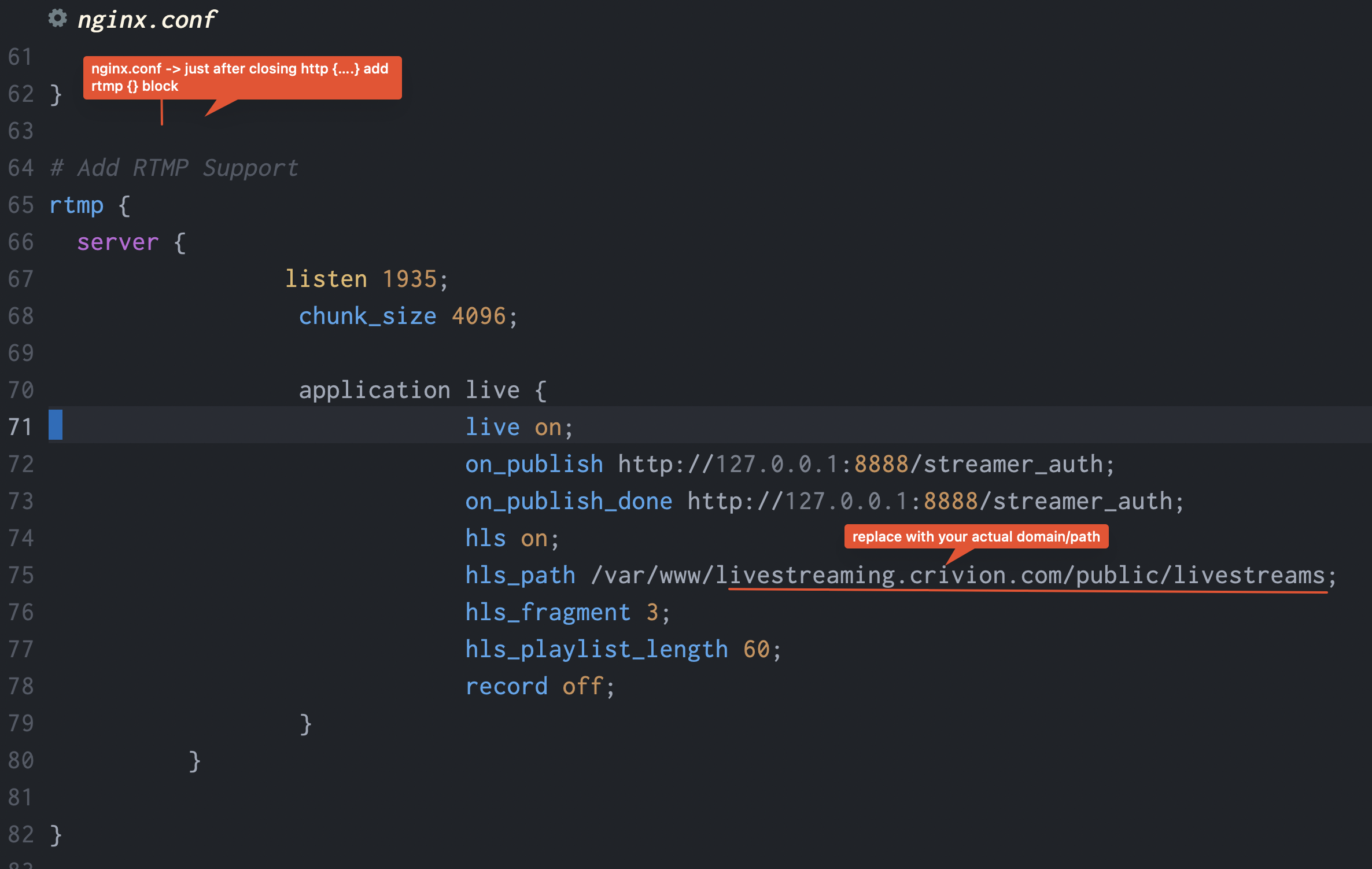Click the on_publish directive text
The width and height of the screenshot is (1372, 869).
[x=534, y=465]
